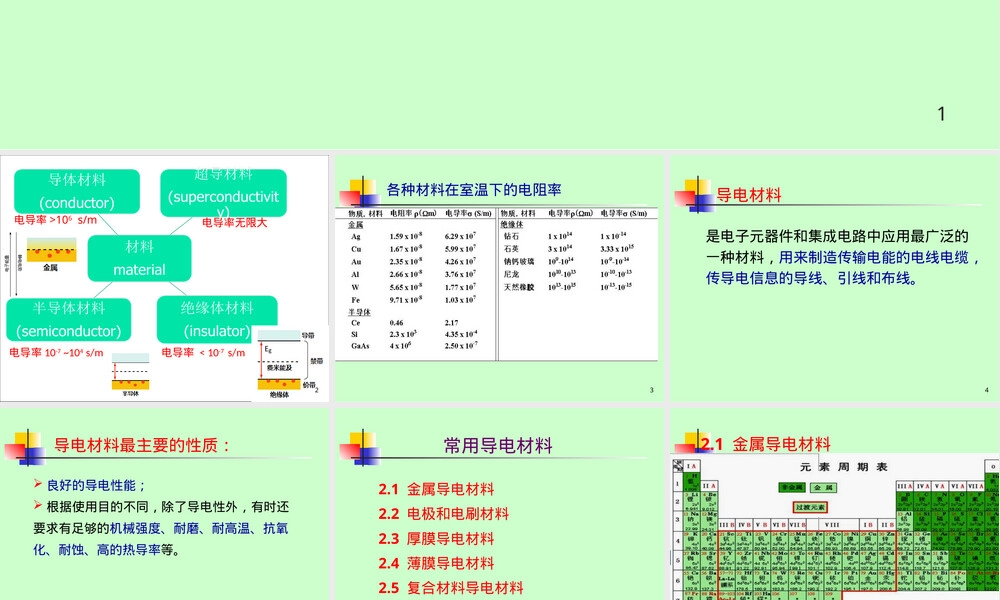Click the text 电导率 < 10⁻⁷ s/m
1000x600 pixels.
click(x=203, y=353)
